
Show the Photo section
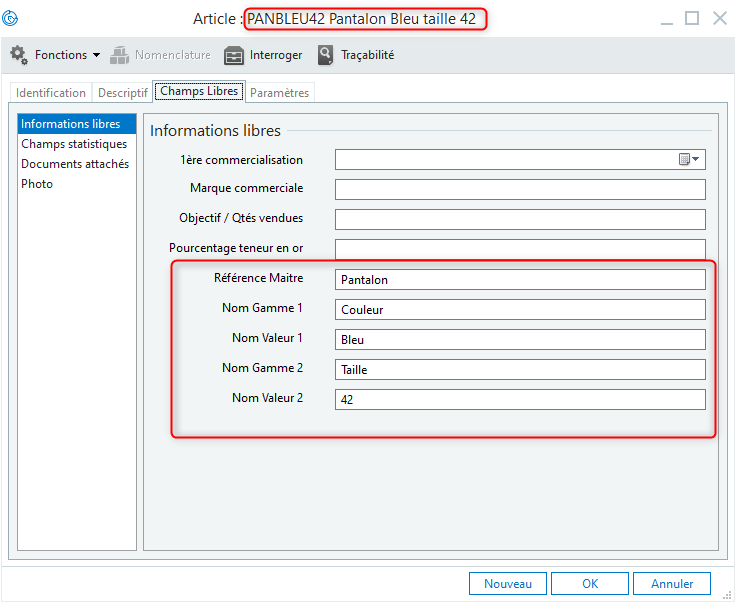coord(37,184)
